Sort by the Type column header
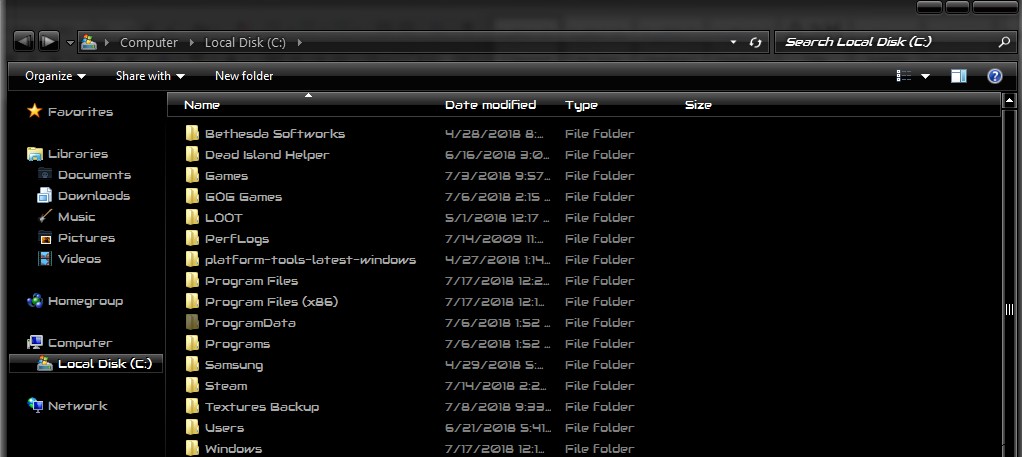Viewport: 1022px width, 457px height. point(581,105)
